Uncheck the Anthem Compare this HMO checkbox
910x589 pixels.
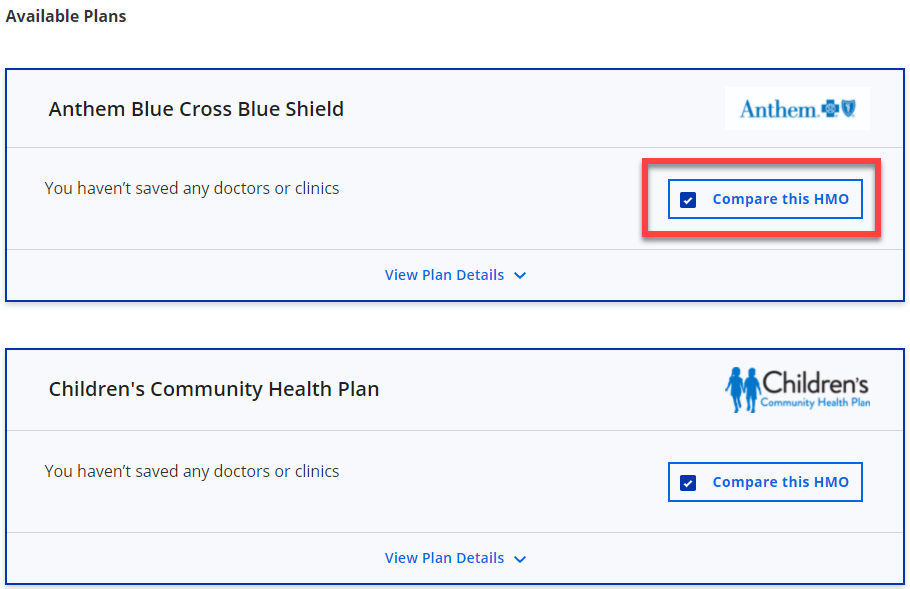[x=688, y=200]
